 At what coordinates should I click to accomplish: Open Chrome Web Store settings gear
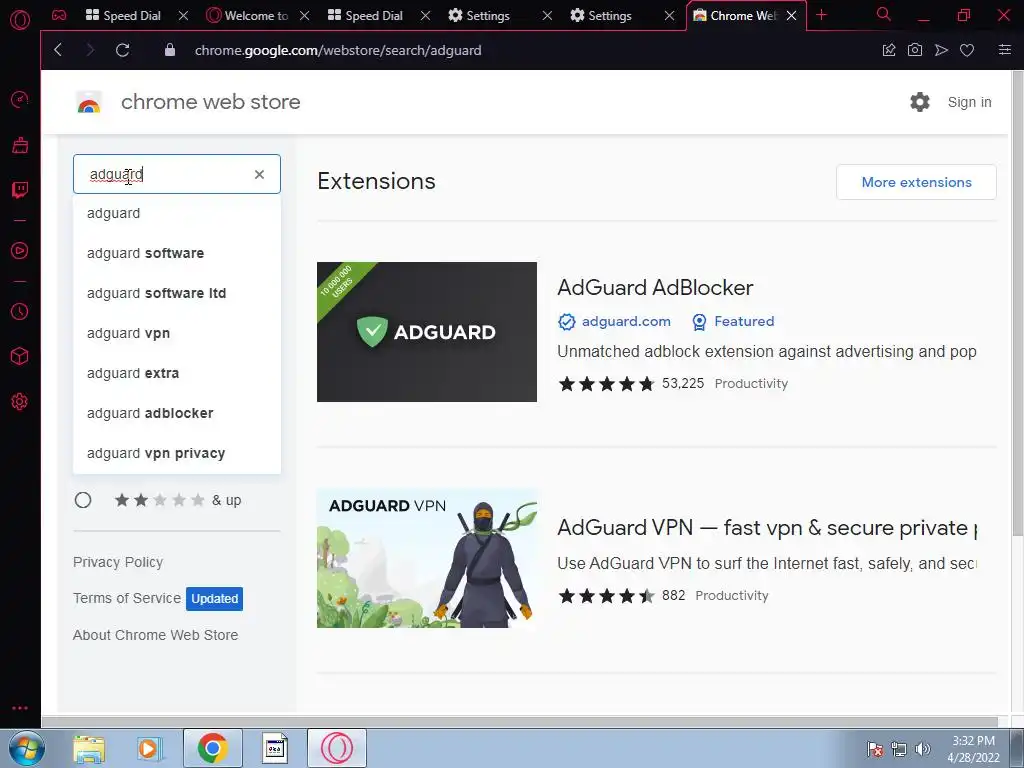pyautogui.click(x=920, y=102)
